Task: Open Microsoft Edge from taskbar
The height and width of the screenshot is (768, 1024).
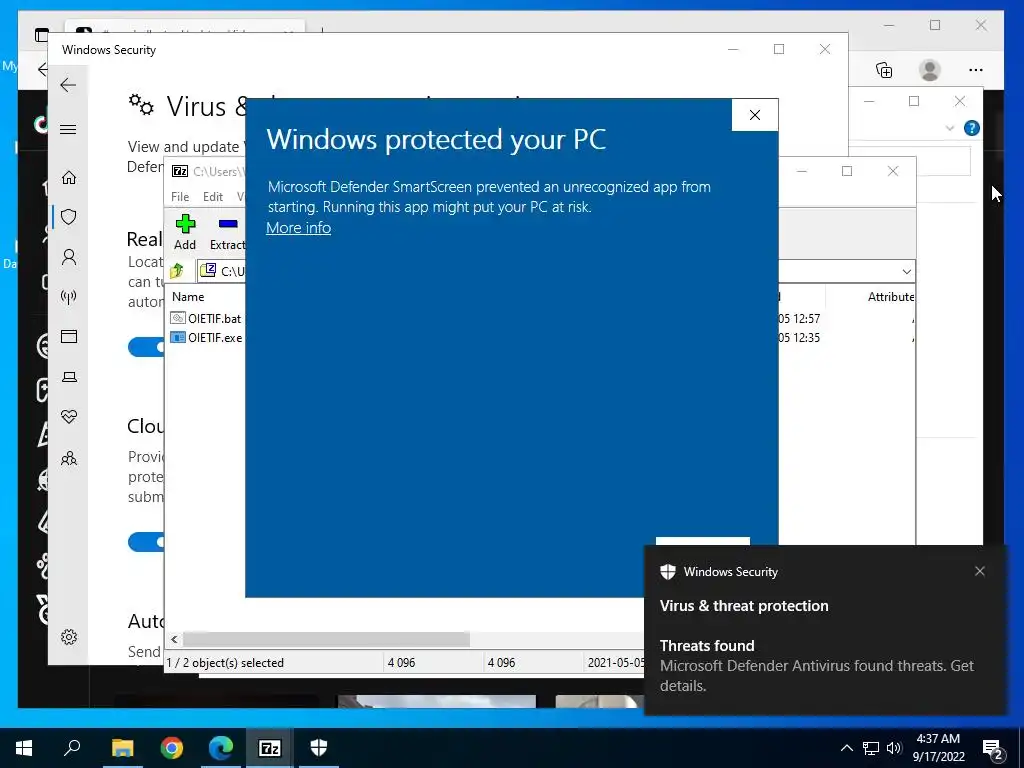Action: pos(221,748)
